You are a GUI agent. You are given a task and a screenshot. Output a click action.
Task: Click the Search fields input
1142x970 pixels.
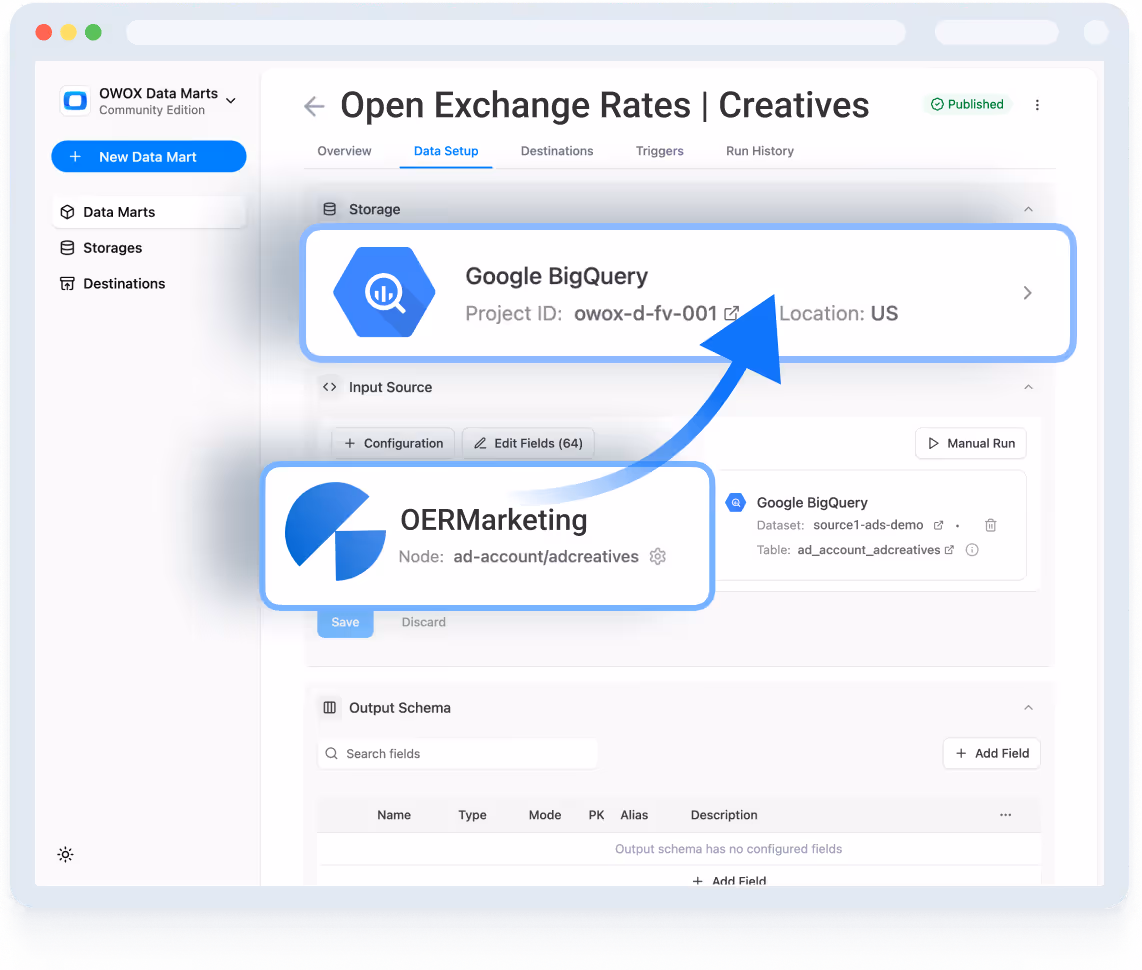click(x=457, y=753)
